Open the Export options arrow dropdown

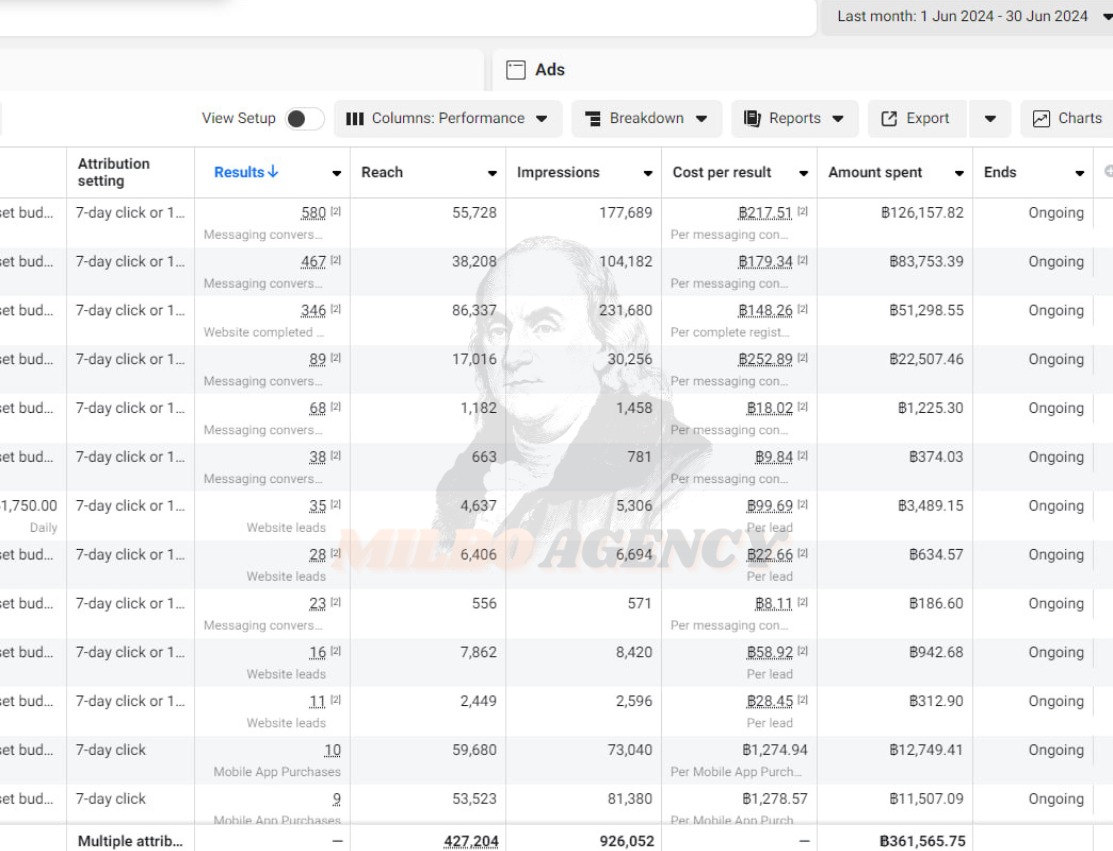click(990, 119)
